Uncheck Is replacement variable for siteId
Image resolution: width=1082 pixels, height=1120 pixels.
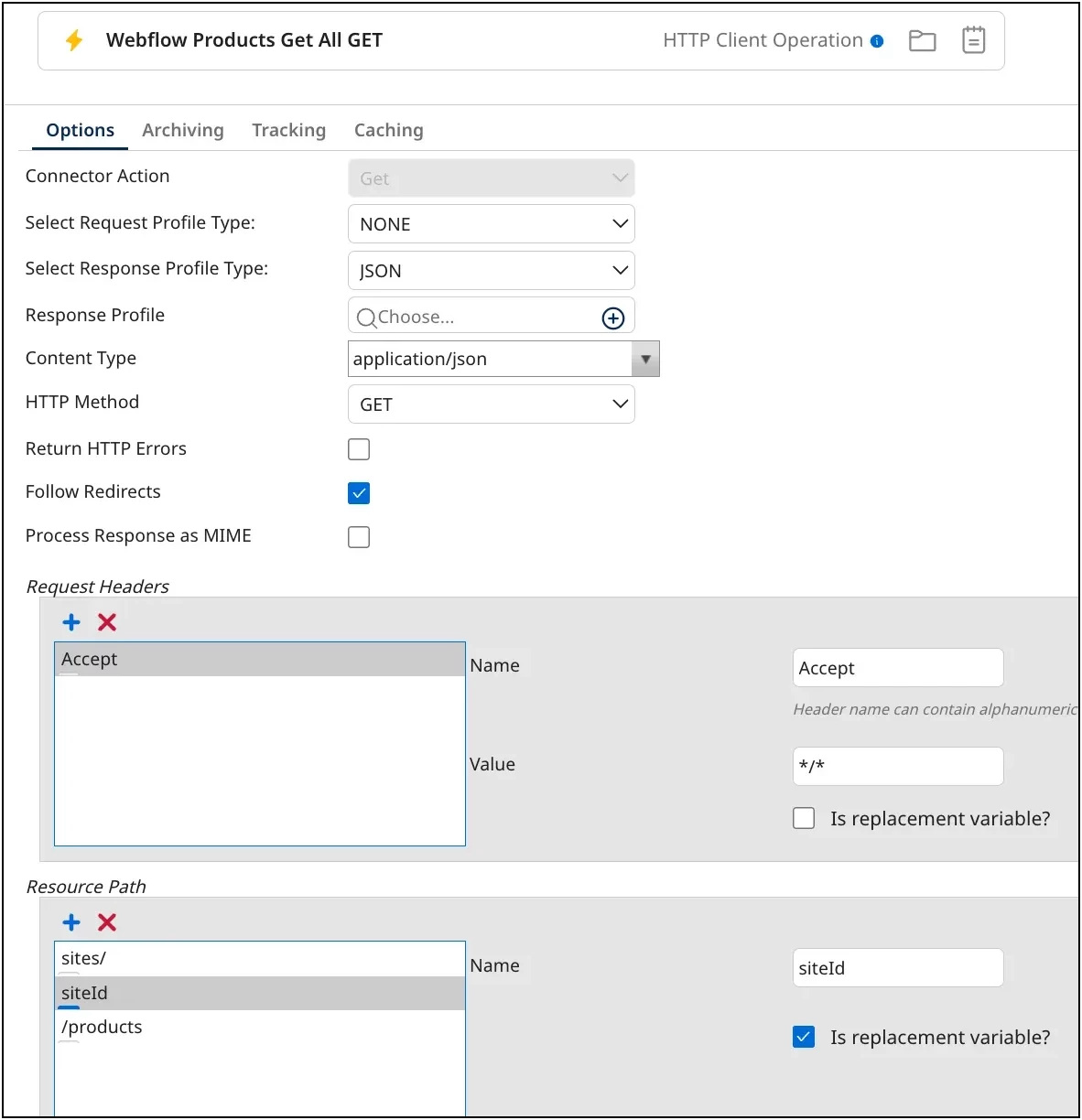pos(803,1037)
